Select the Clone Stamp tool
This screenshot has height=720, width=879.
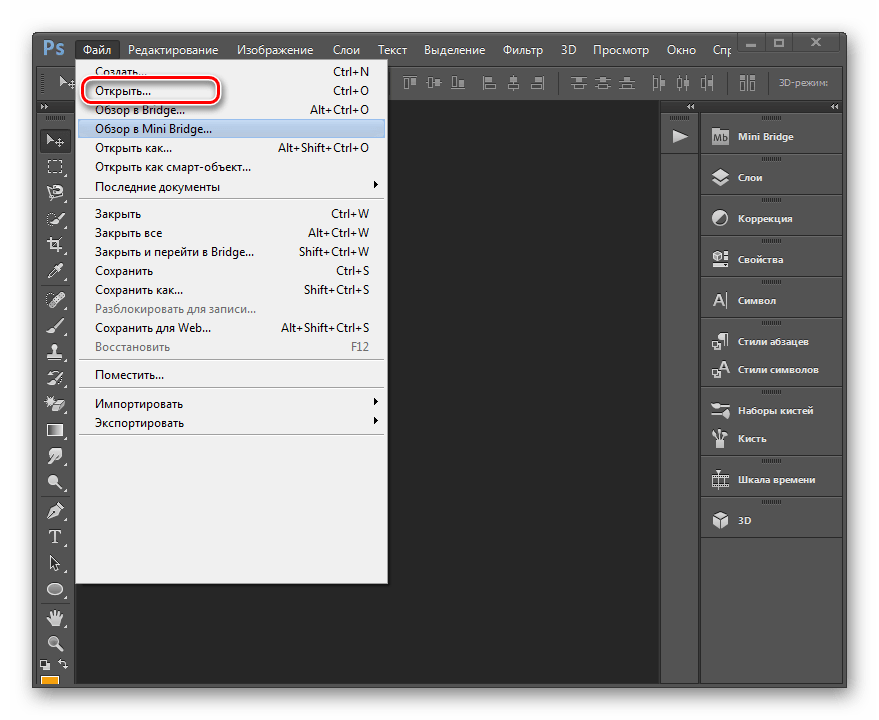coord(55,351)
